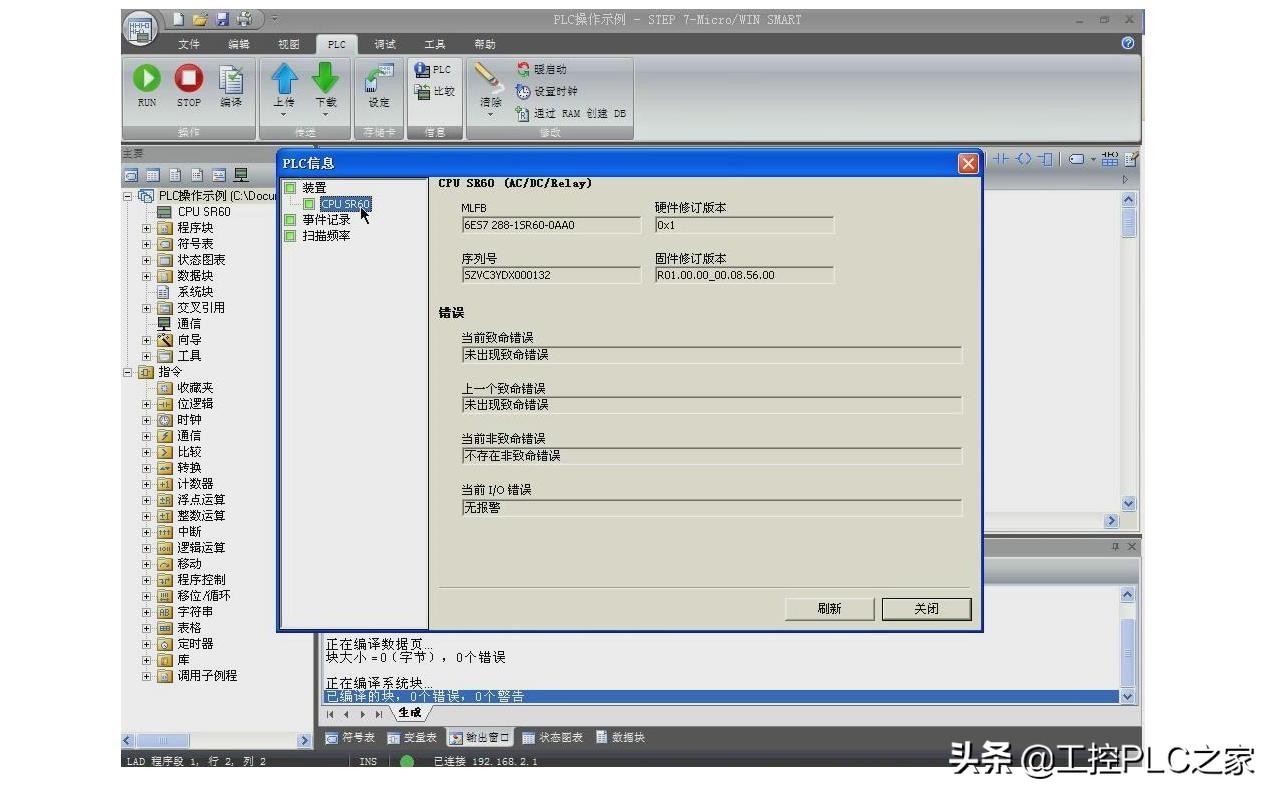Open 设置时钟 set clock
This screenshot has width=1280, height=800.
pos(546,91)
